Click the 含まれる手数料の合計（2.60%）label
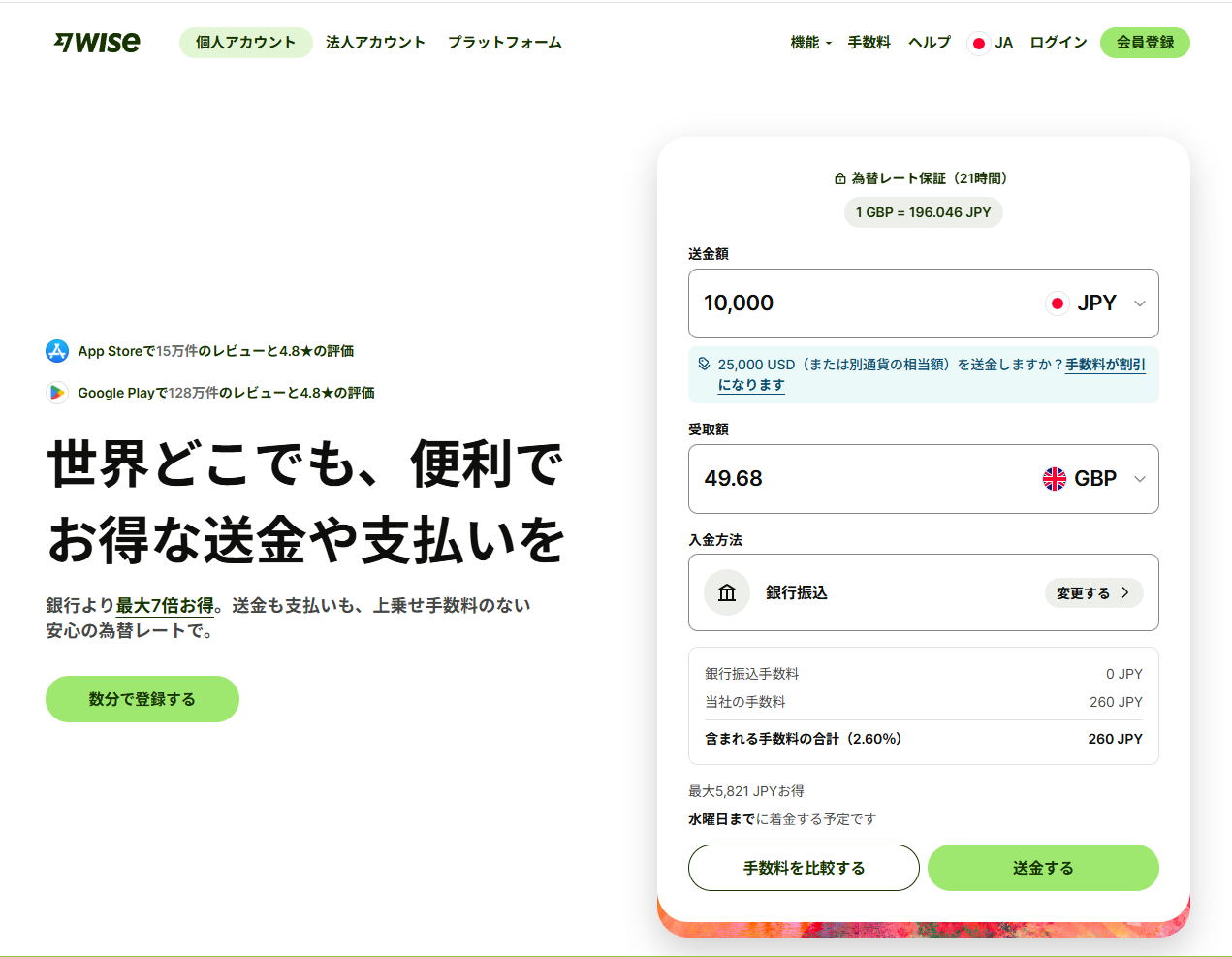The image size is (1232, 957). tap(804, 739)
